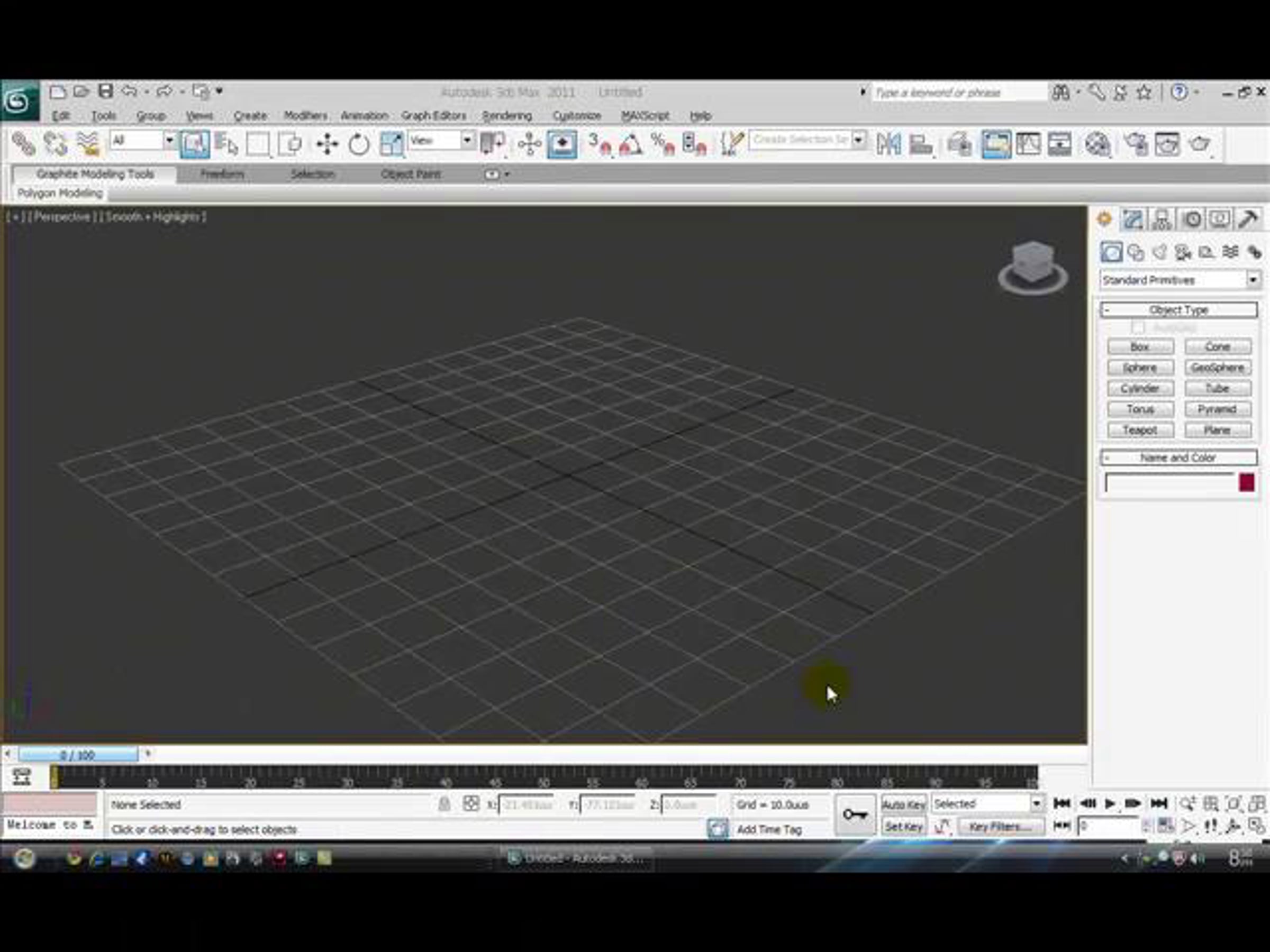Click the object name input field
Screen dimensions: 1270x952
1169,482
